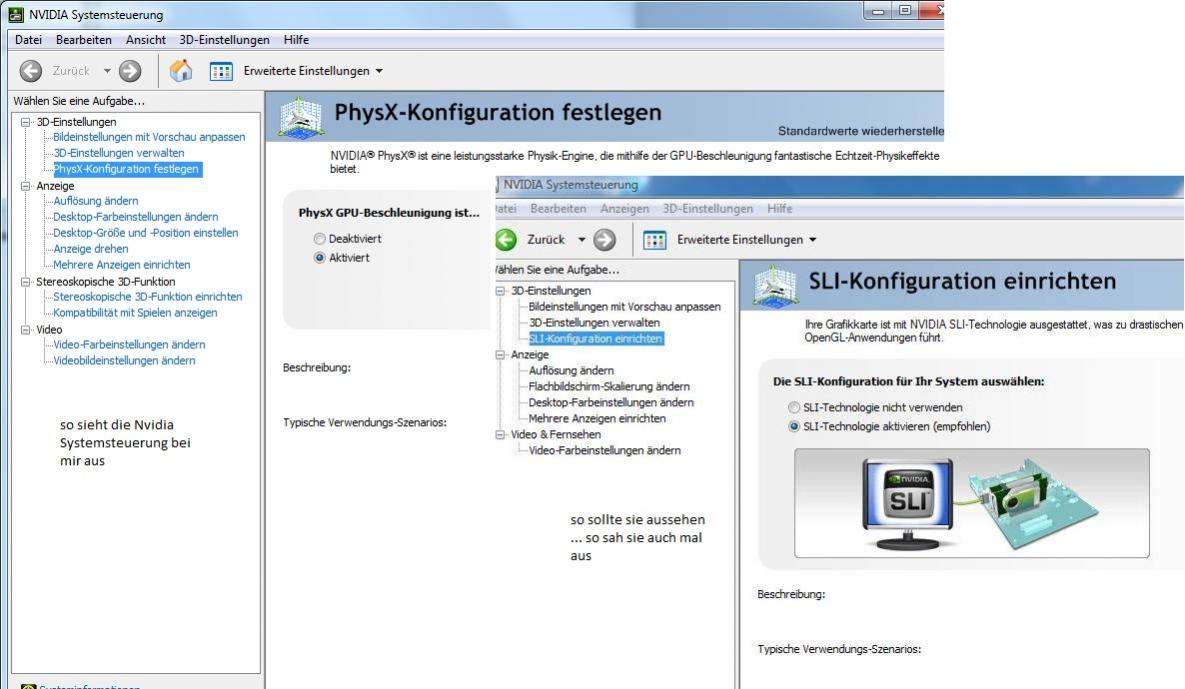Collapse the Anzeige tree node in the PhysX window
Screen dimensions: 1185x689
[x=26, y=186]
